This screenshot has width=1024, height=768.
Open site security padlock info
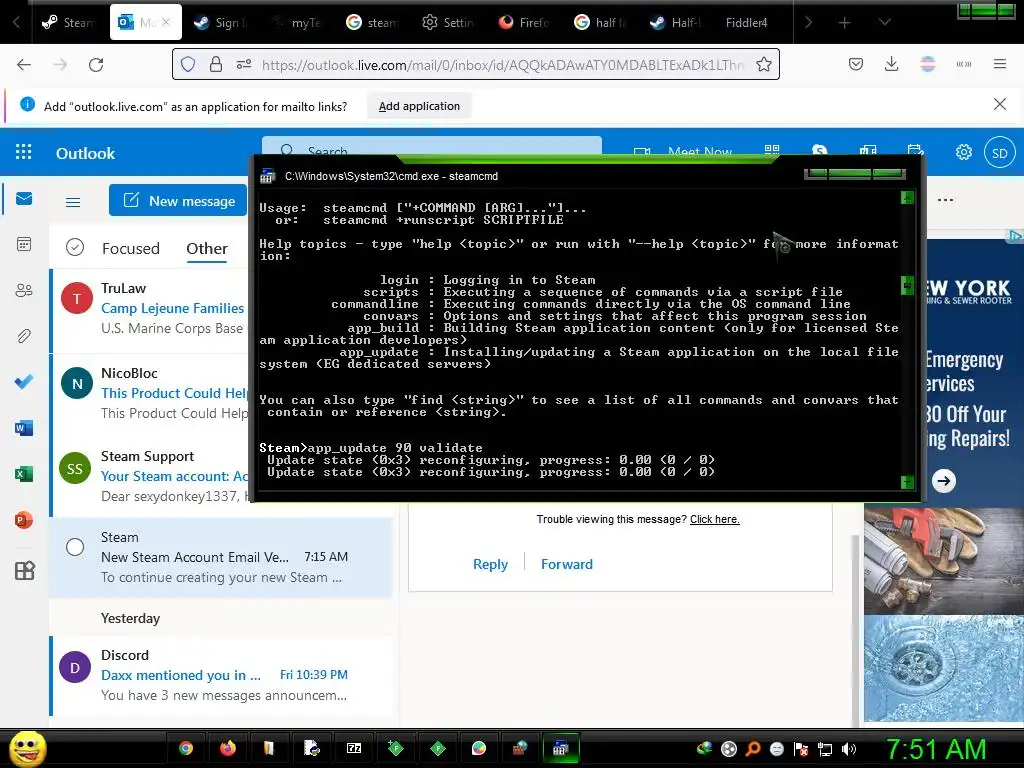point(216,64)
